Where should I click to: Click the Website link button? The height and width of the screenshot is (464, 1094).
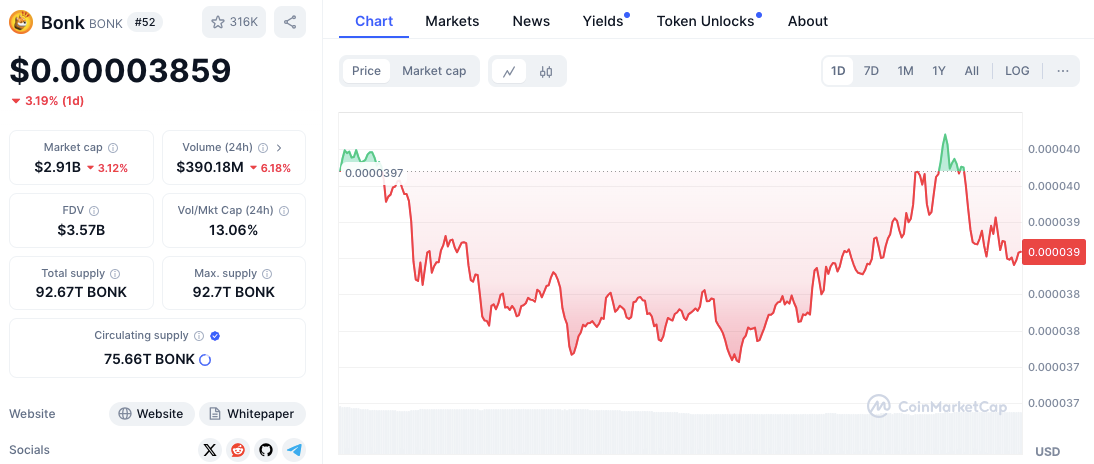tap(151, 414)
